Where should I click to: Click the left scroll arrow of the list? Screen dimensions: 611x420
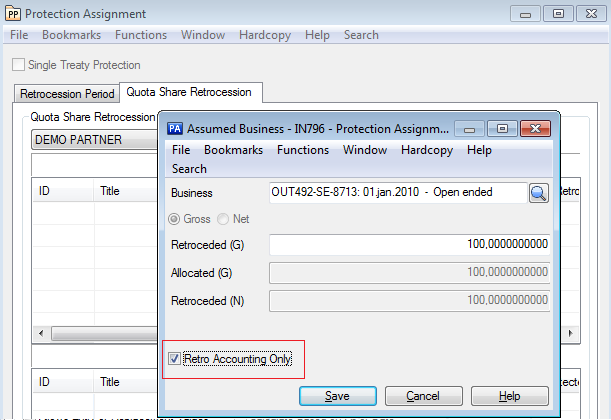pyautogui.click(x=40, y=333)
